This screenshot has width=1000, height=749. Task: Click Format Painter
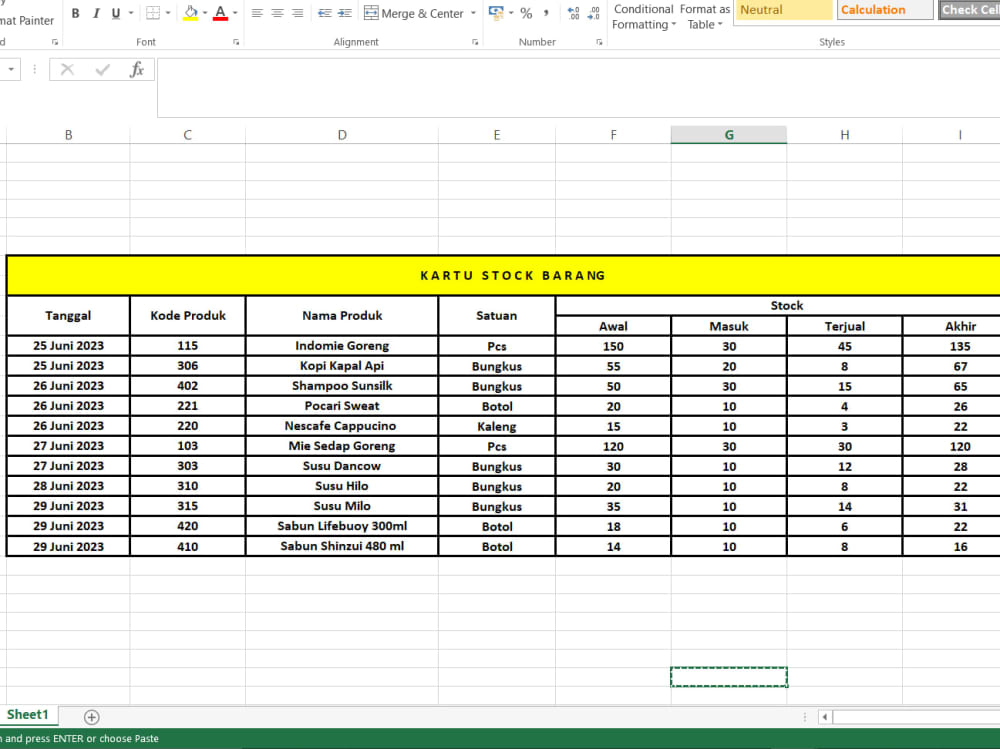[x=27, y=20]
